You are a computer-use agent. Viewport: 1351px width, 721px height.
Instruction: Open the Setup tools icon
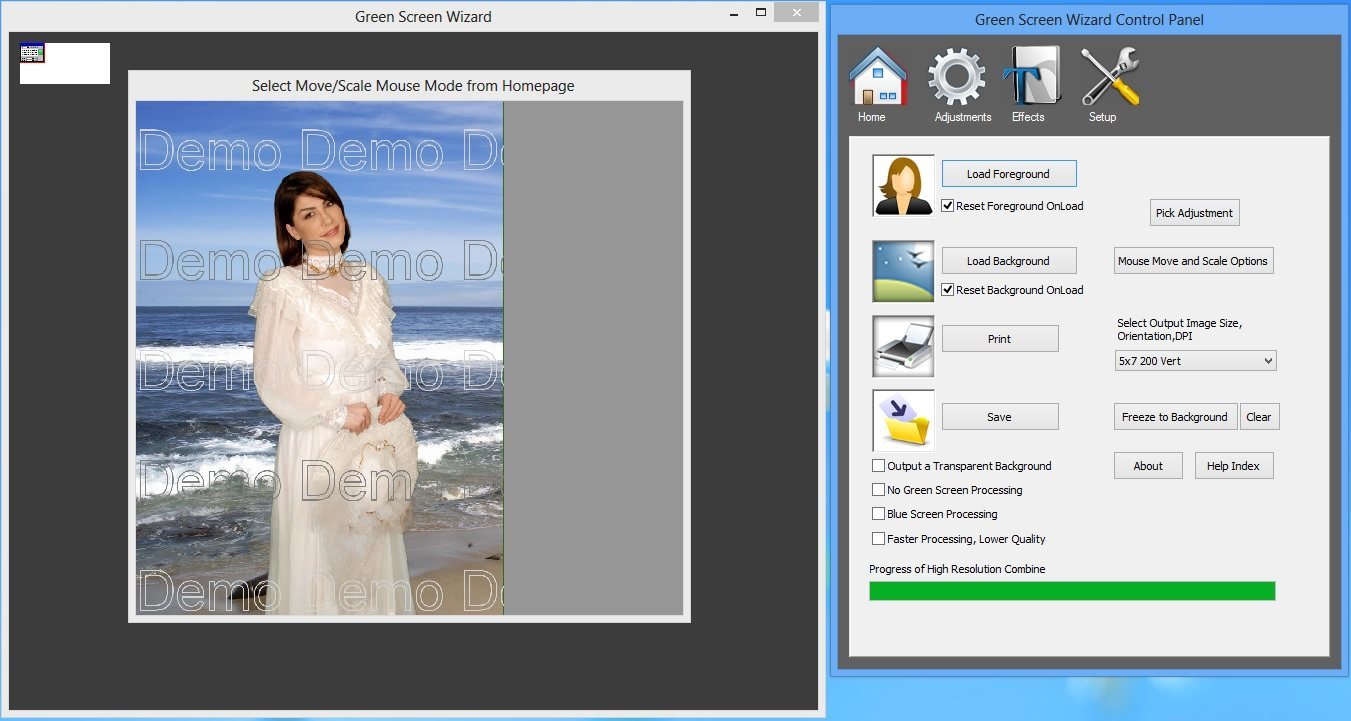coord(1110,77)
